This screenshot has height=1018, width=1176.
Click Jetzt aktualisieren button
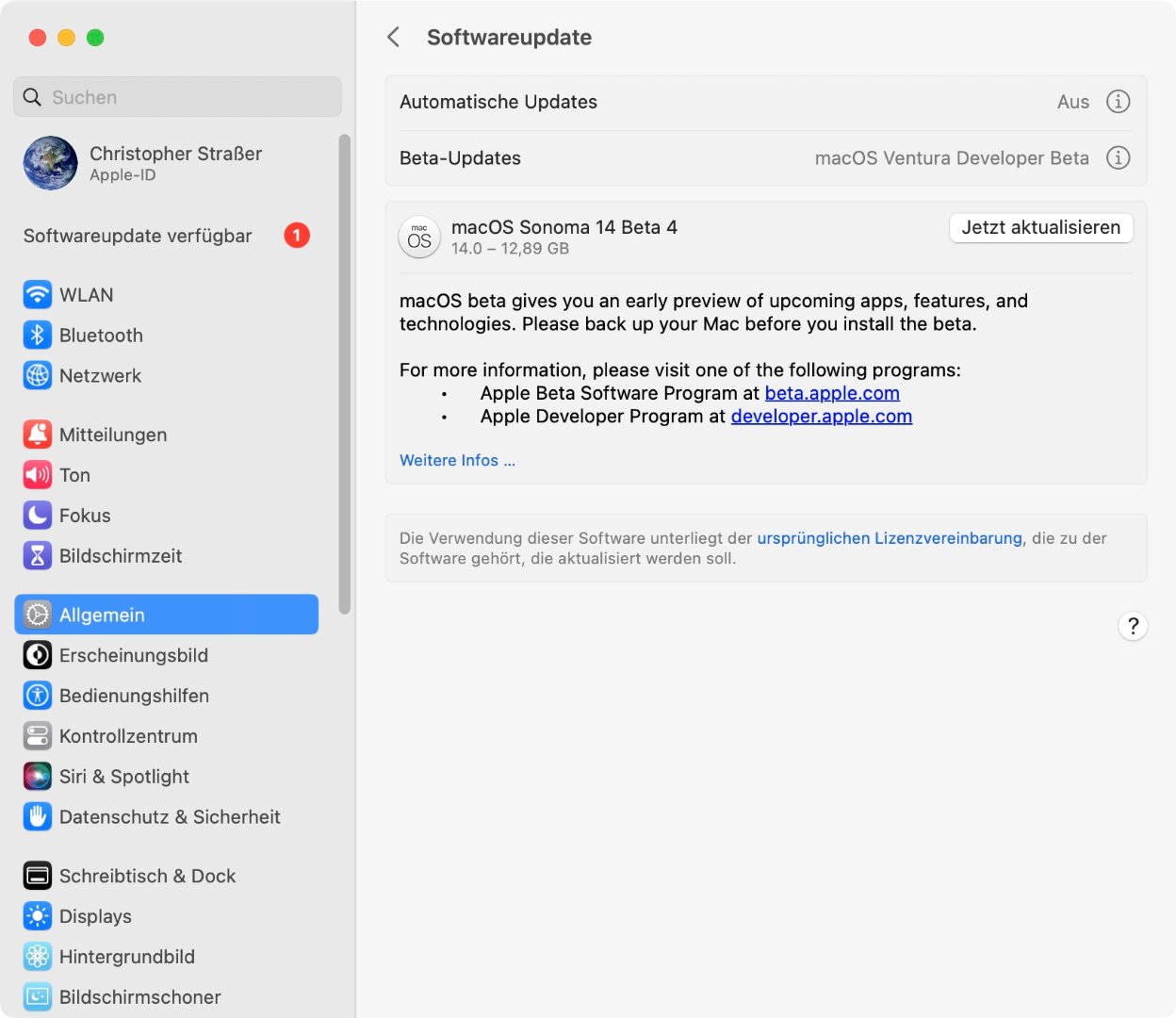click(x=1040, y=228)
